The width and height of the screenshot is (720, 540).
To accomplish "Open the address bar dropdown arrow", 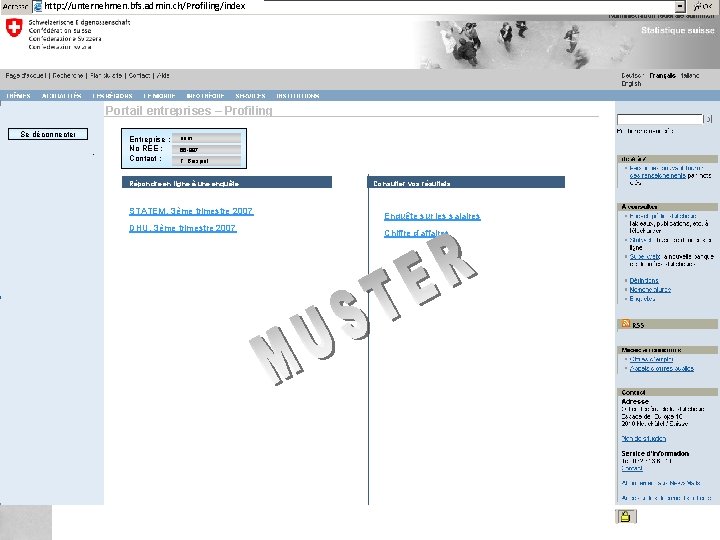I will click(x=680, y=6).
